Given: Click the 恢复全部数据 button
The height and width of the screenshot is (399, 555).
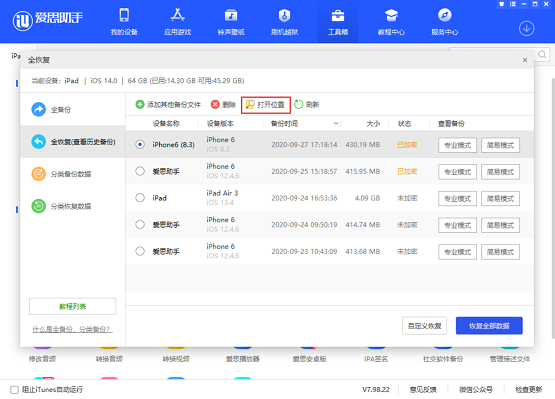Looking at the screenshot, I should click(x=489, y=325).
